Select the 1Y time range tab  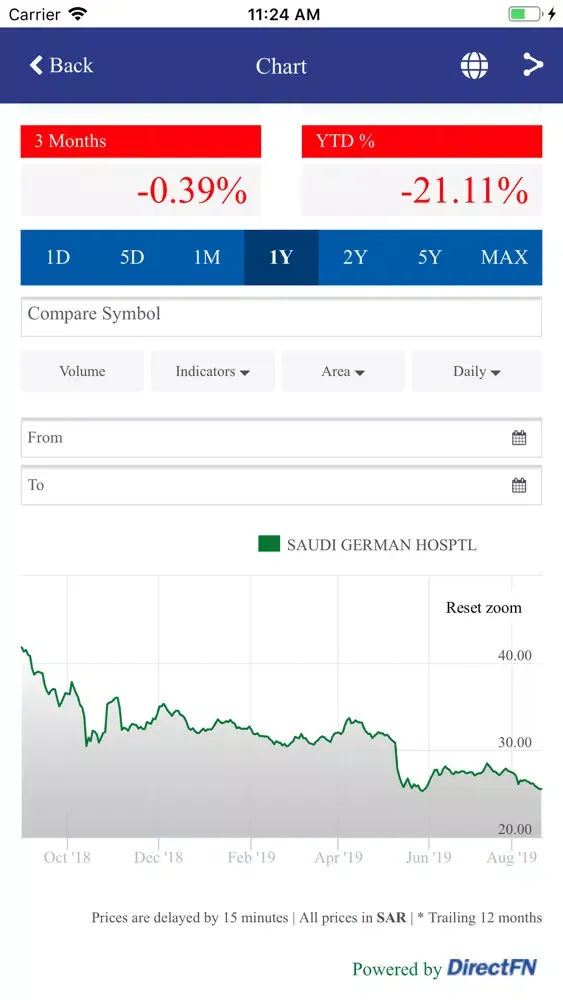[281, 257]
